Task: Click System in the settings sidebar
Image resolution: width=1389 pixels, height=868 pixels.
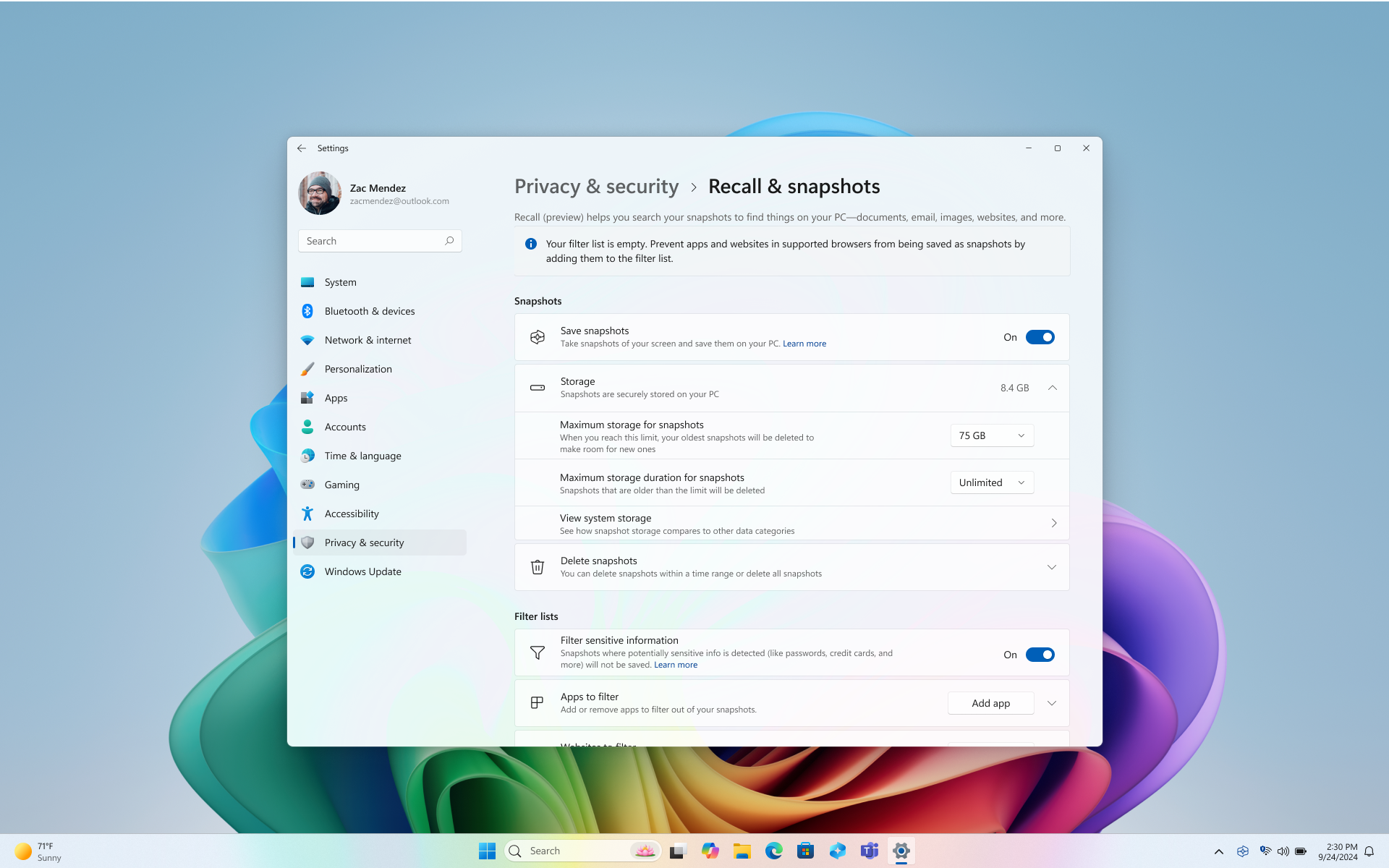Action: point(340,281)
